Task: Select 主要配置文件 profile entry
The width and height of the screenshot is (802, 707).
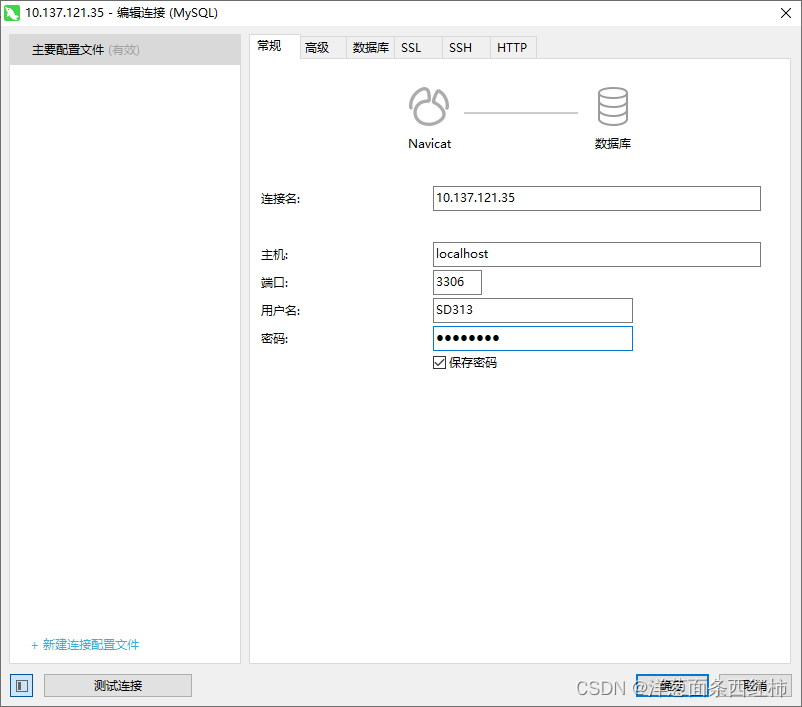Action: point(125,50)
